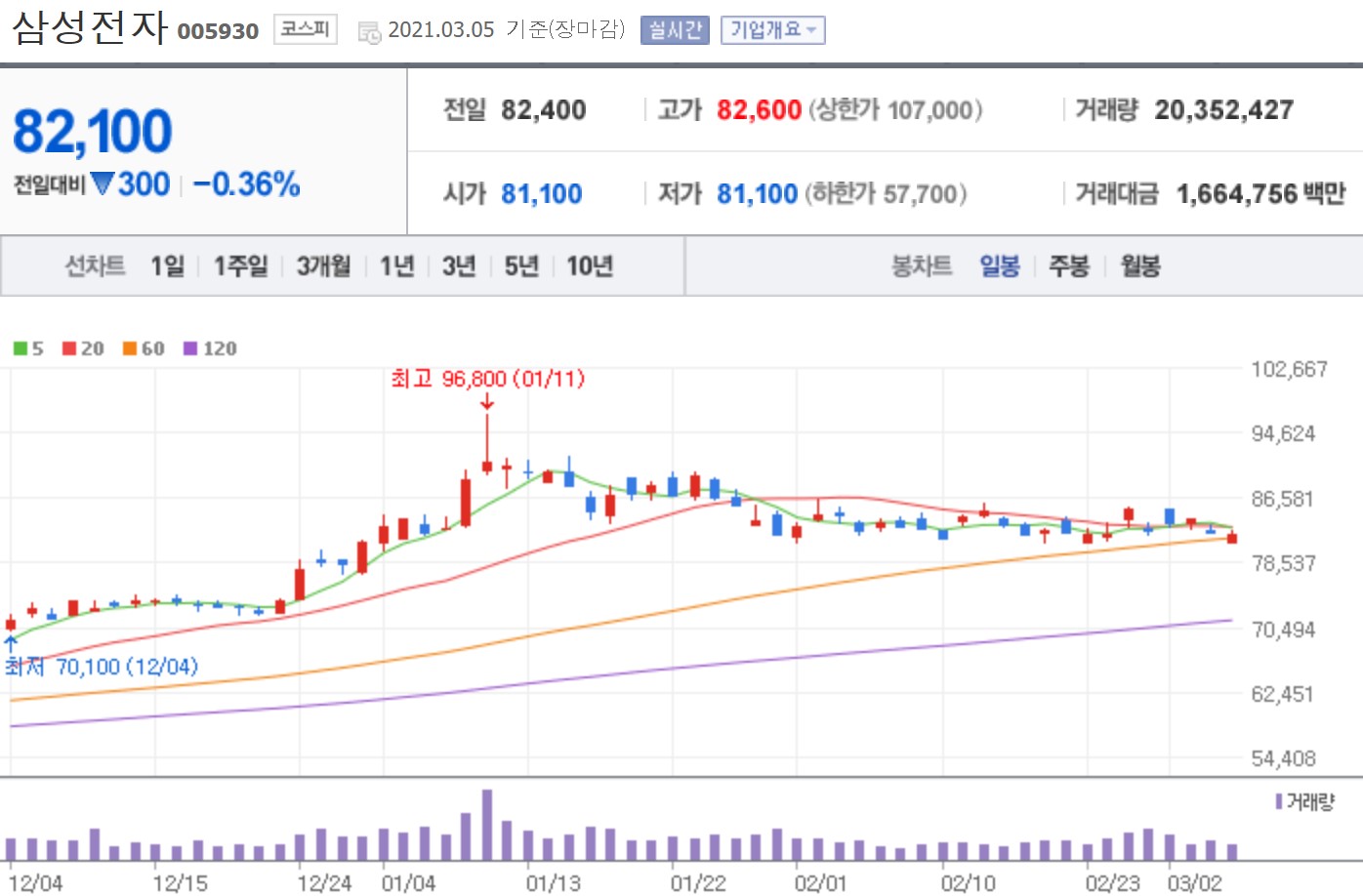
Task: Select the 1일 line chart period
Action: 167,265
